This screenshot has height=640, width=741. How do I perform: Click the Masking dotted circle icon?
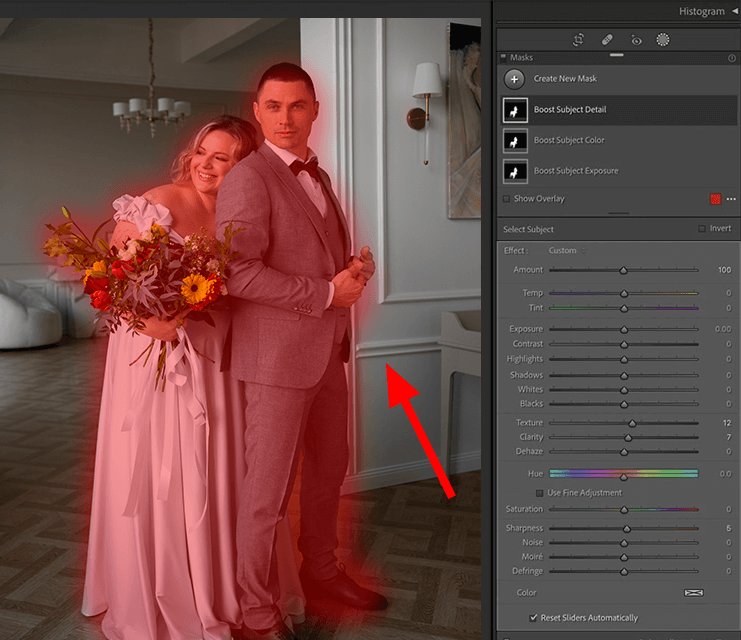[x=662, y=40]
